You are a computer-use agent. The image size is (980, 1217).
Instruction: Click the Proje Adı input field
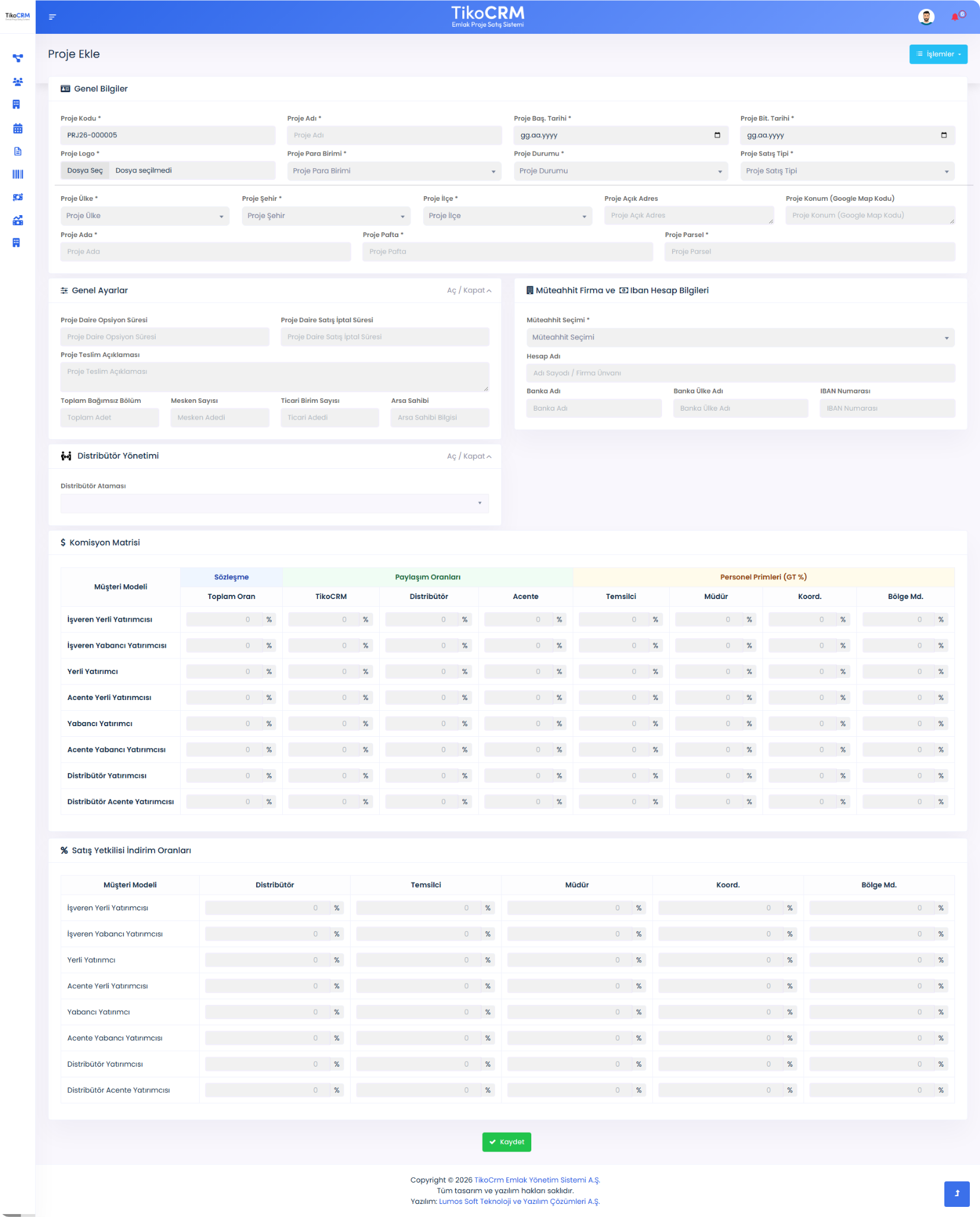click(x=394, y=135)
